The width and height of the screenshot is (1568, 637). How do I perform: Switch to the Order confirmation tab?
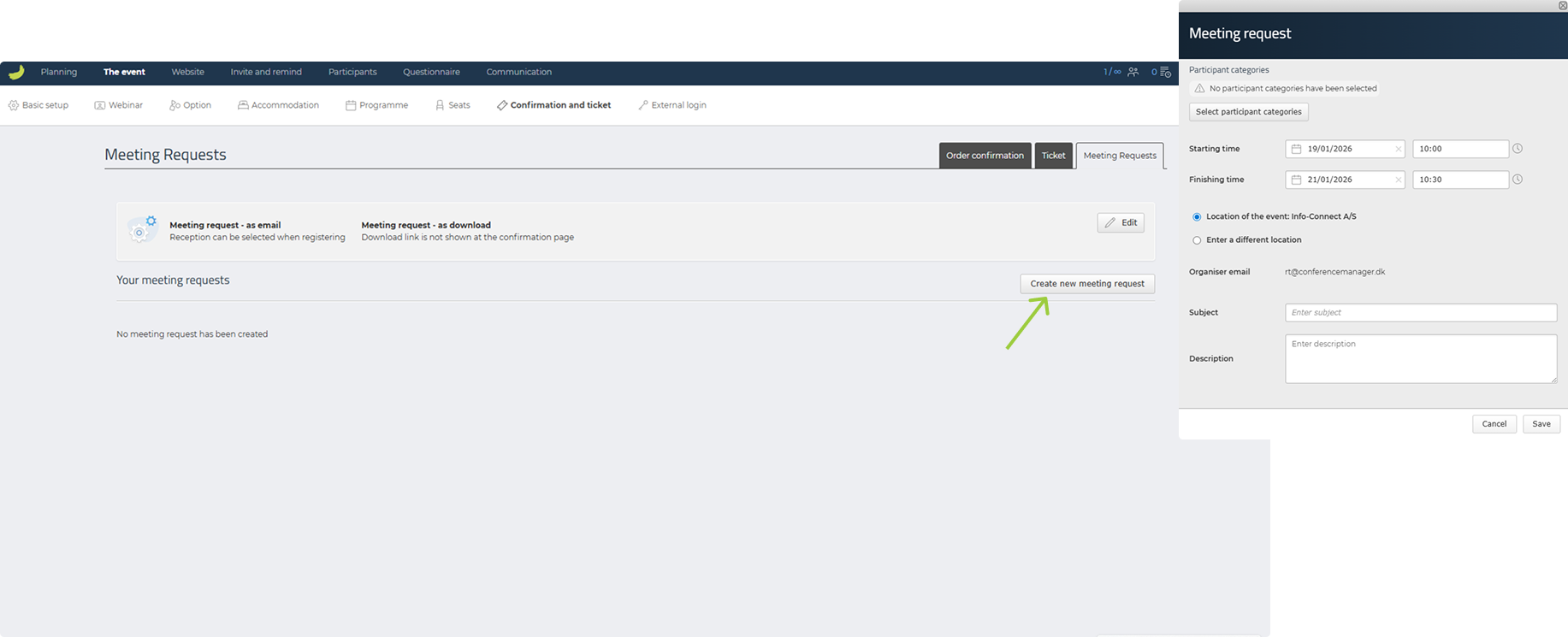985,156
